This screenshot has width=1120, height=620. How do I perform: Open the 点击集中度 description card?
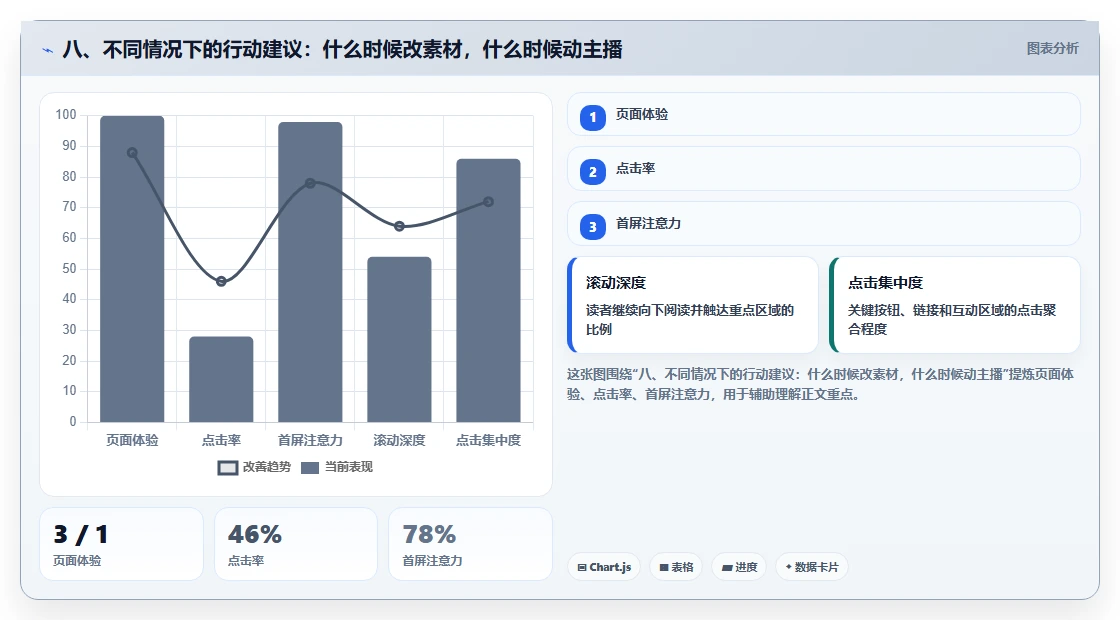954,305
